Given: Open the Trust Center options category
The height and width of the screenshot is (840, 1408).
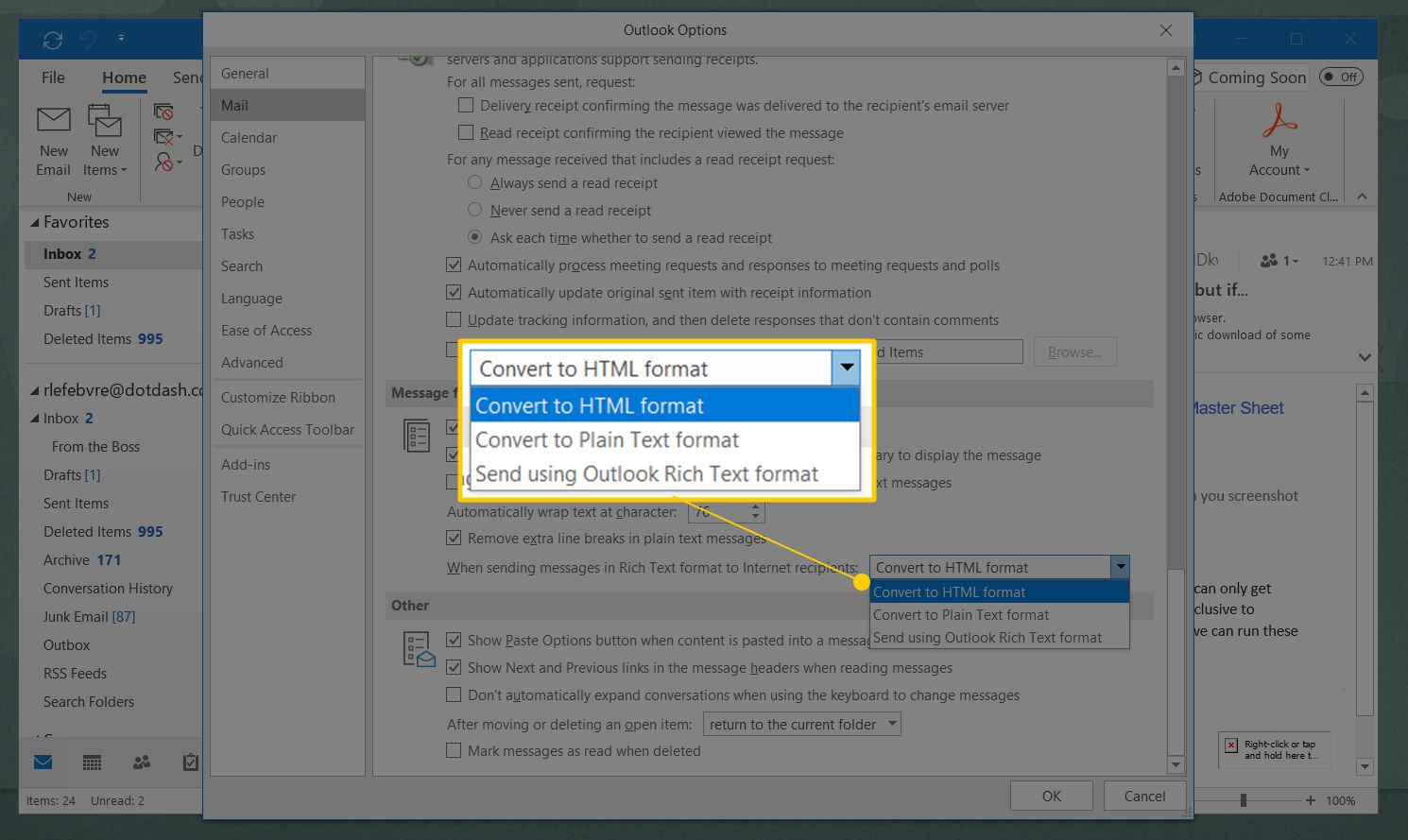Looking at the screenshot, I should (287, 496).
